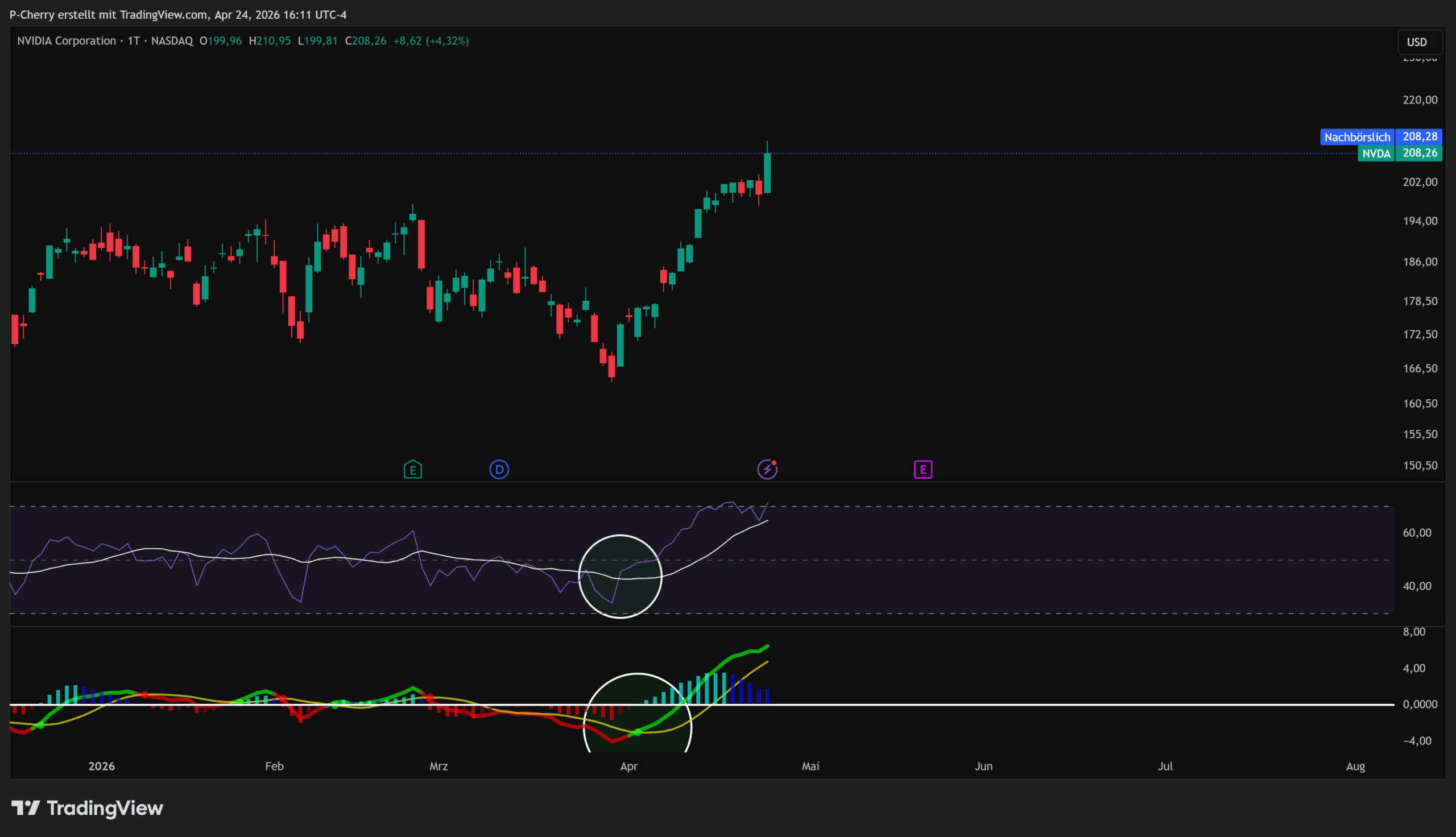Select the Apr label on the time axis
The height and width of the screenshot is (837, 1456).
(x=629, y=766)
